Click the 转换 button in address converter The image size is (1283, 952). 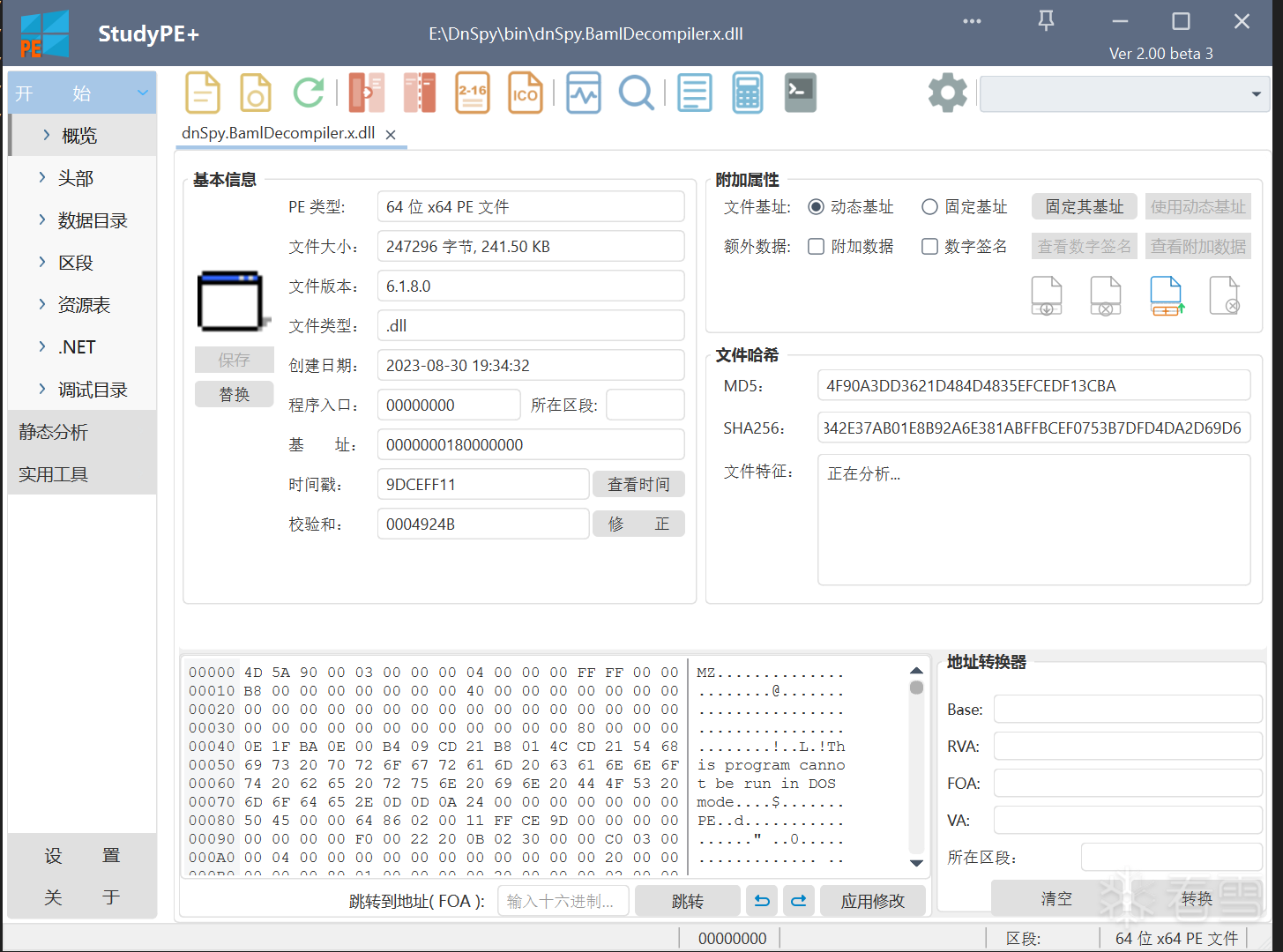[1197, 898]
